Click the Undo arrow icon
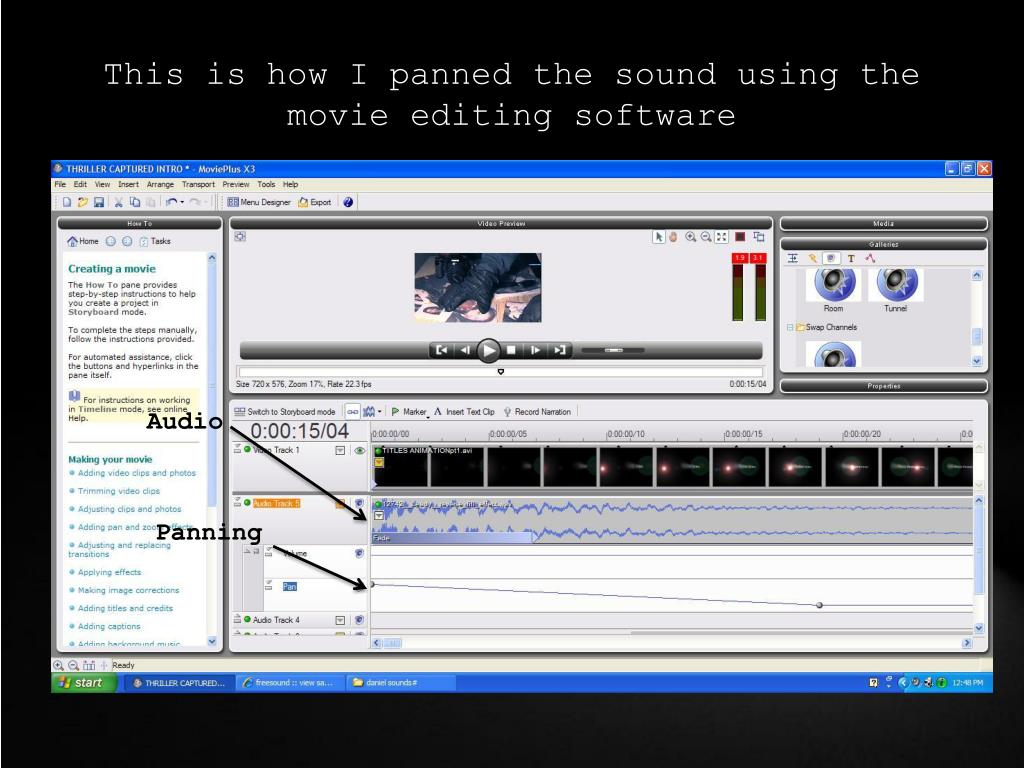The image size is (1024, 768). 171,202
